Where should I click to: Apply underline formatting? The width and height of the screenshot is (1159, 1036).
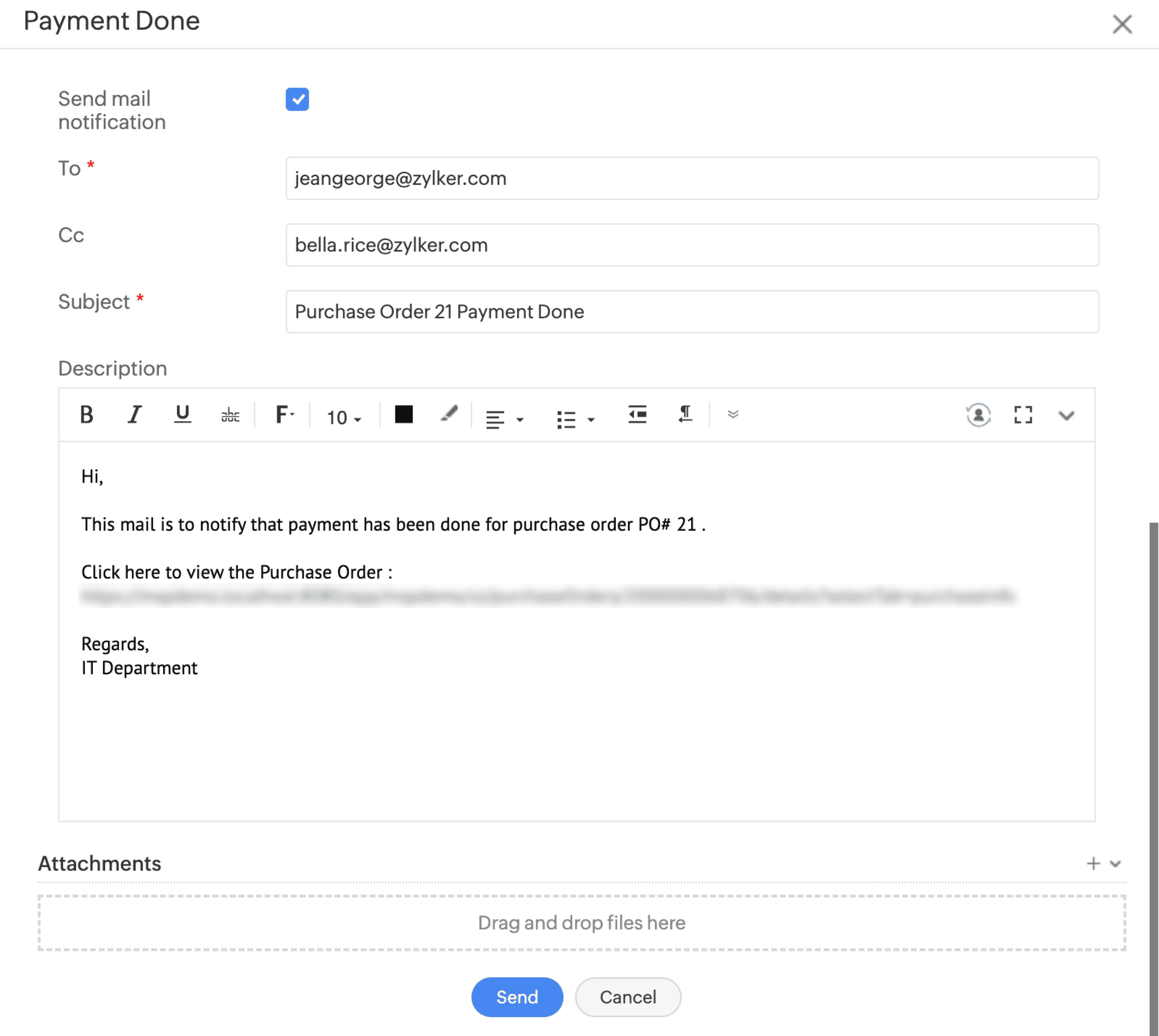pos(182,414)
